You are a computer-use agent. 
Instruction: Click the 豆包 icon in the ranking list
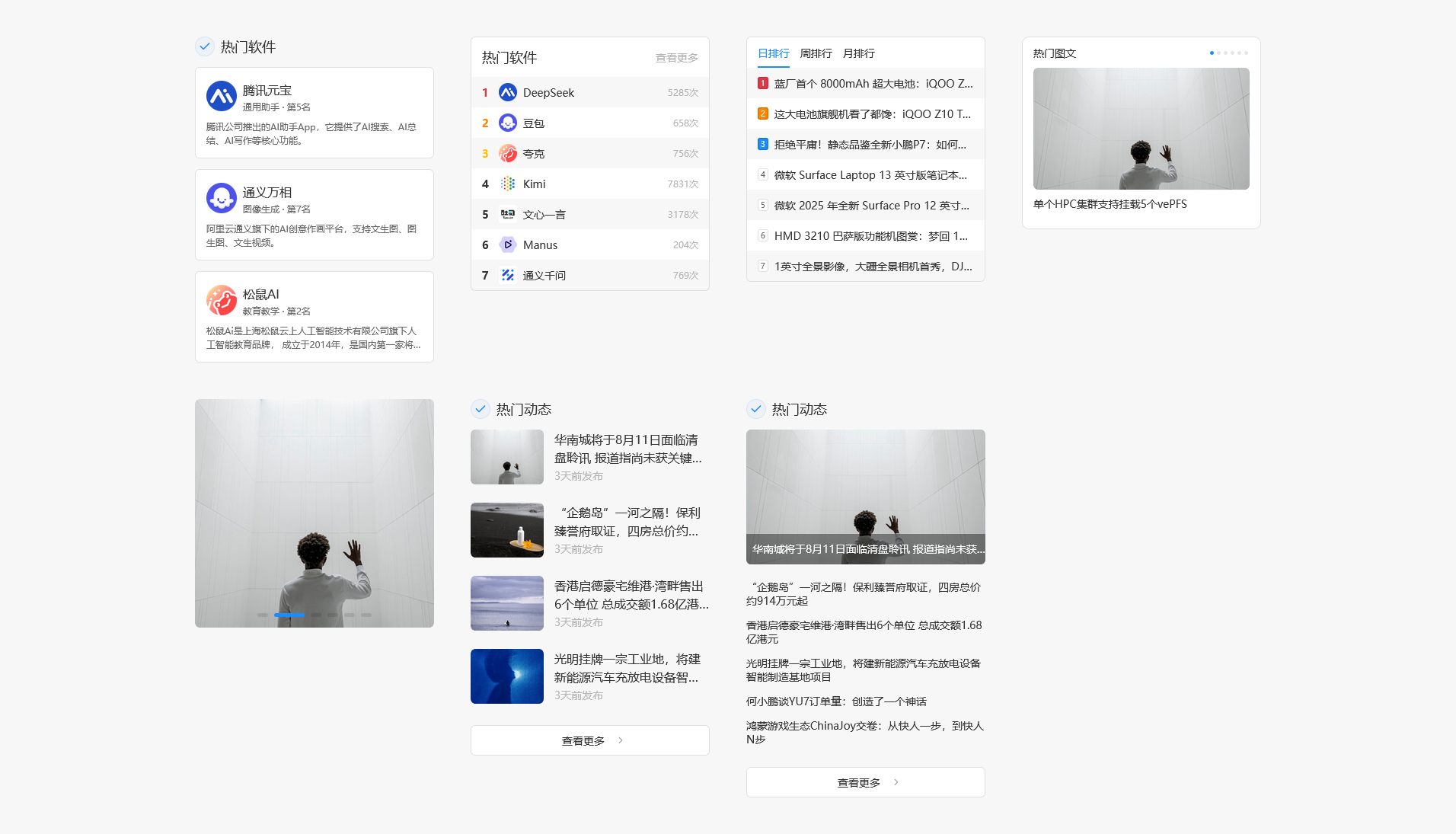507,123
